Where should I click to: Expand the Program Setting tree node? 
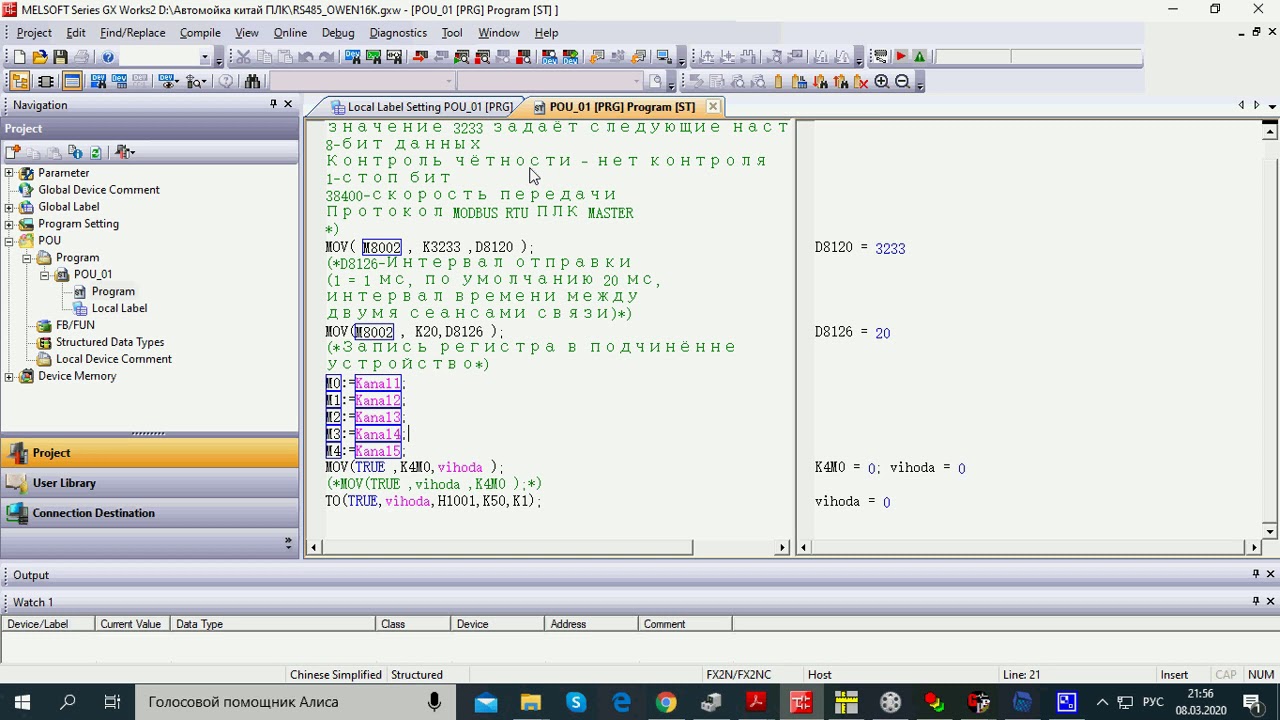coord(9,224)
